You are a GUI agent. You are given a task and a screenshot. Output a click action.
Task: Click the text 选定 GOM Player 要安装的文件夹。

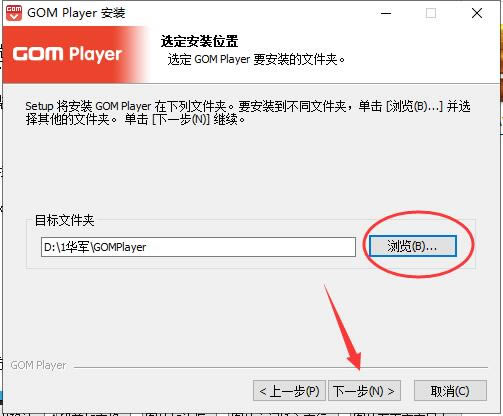click(x=256, y=59)
